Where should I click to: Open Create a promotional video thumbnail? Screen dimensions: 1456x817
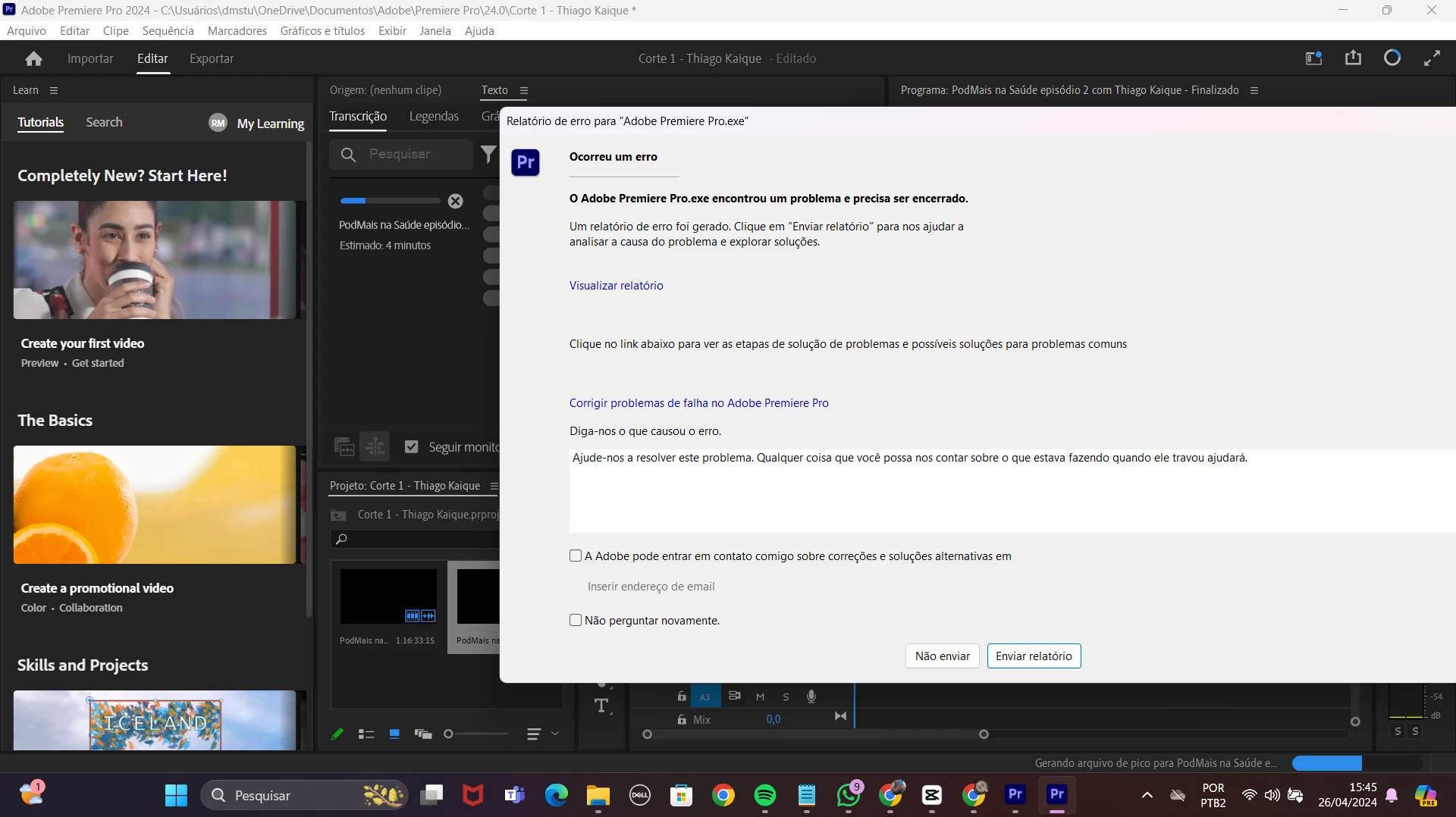155,505
